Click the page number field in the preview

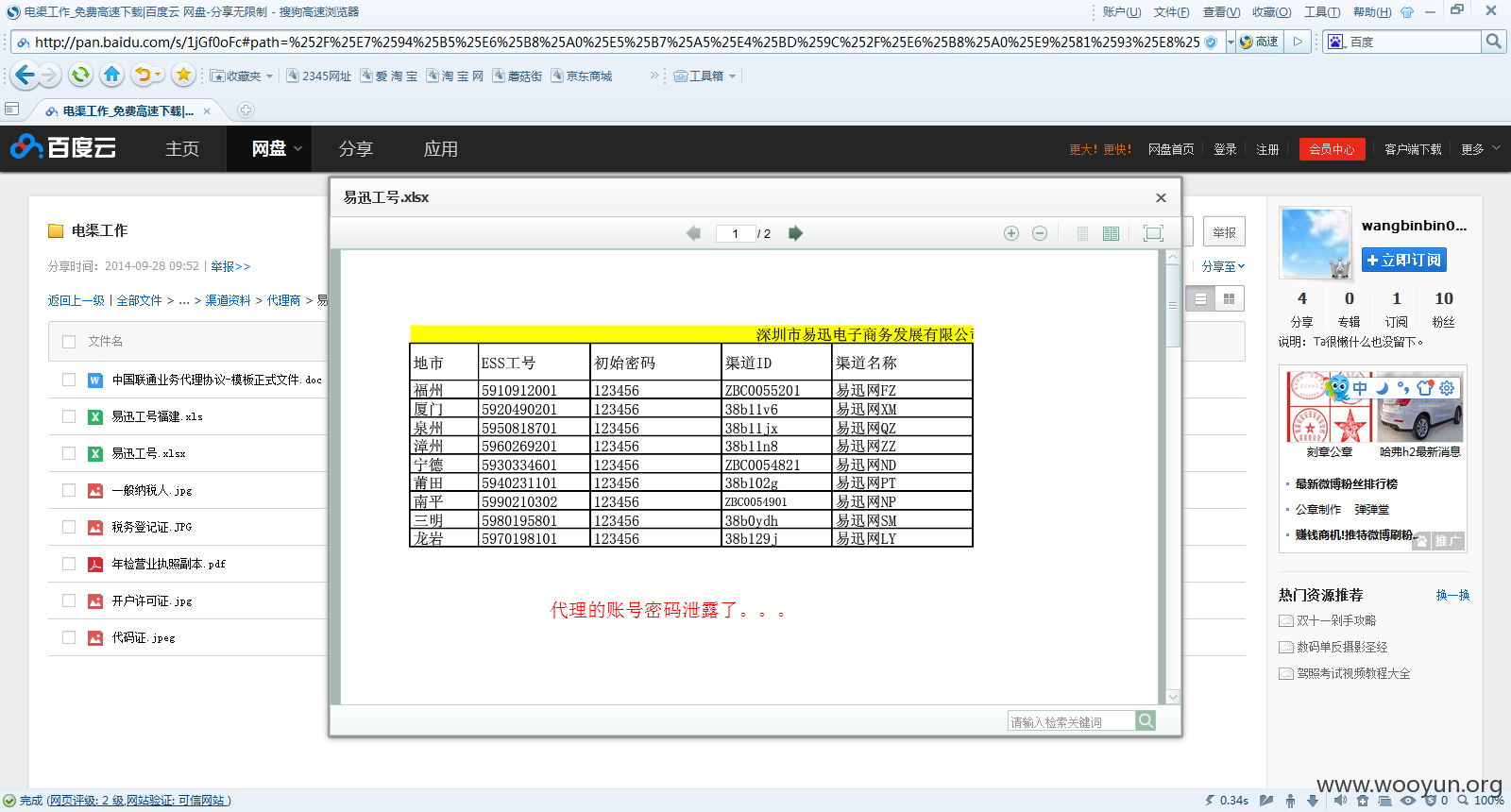(x=736, y=233)
